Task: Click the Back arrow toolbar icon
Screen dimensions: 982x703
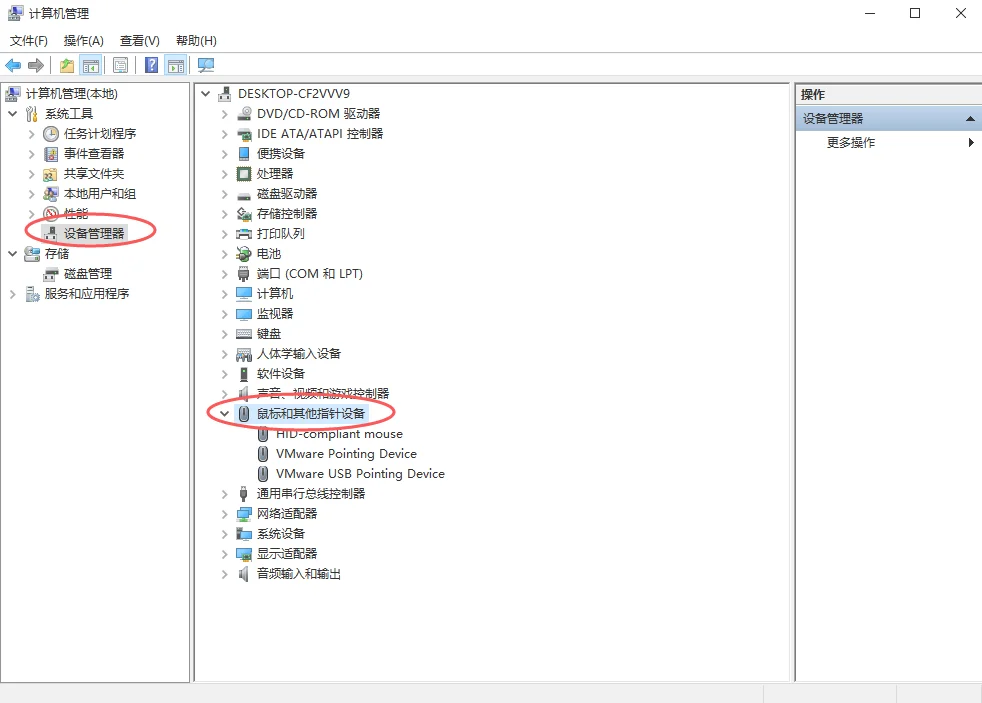Action: (13, 65)
